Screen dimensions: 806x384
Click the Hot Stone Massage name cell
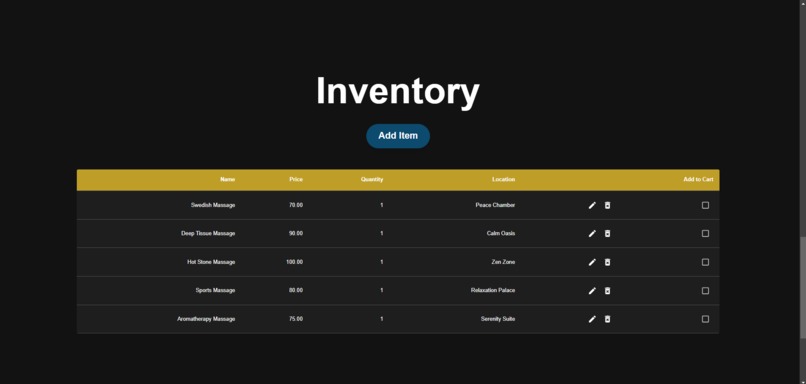[x=211, y=262]
